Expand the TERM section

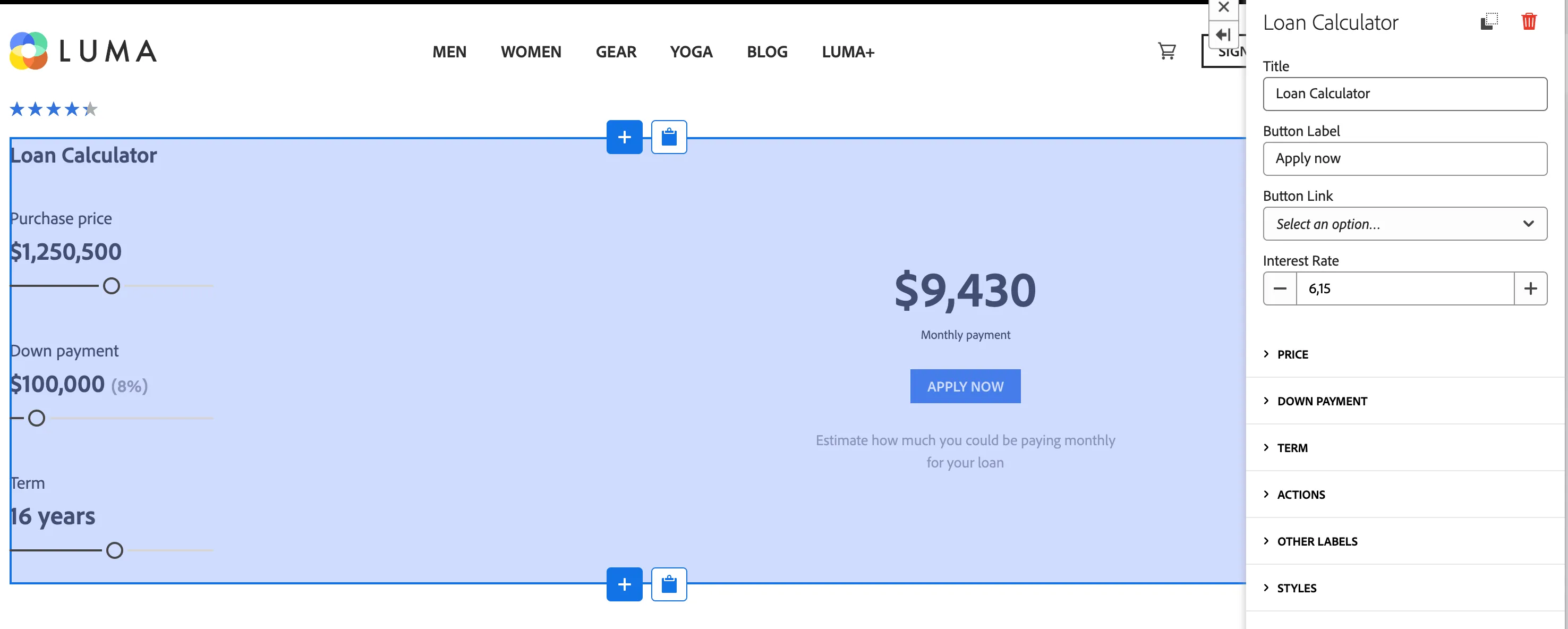click(x=1406, y=447)
